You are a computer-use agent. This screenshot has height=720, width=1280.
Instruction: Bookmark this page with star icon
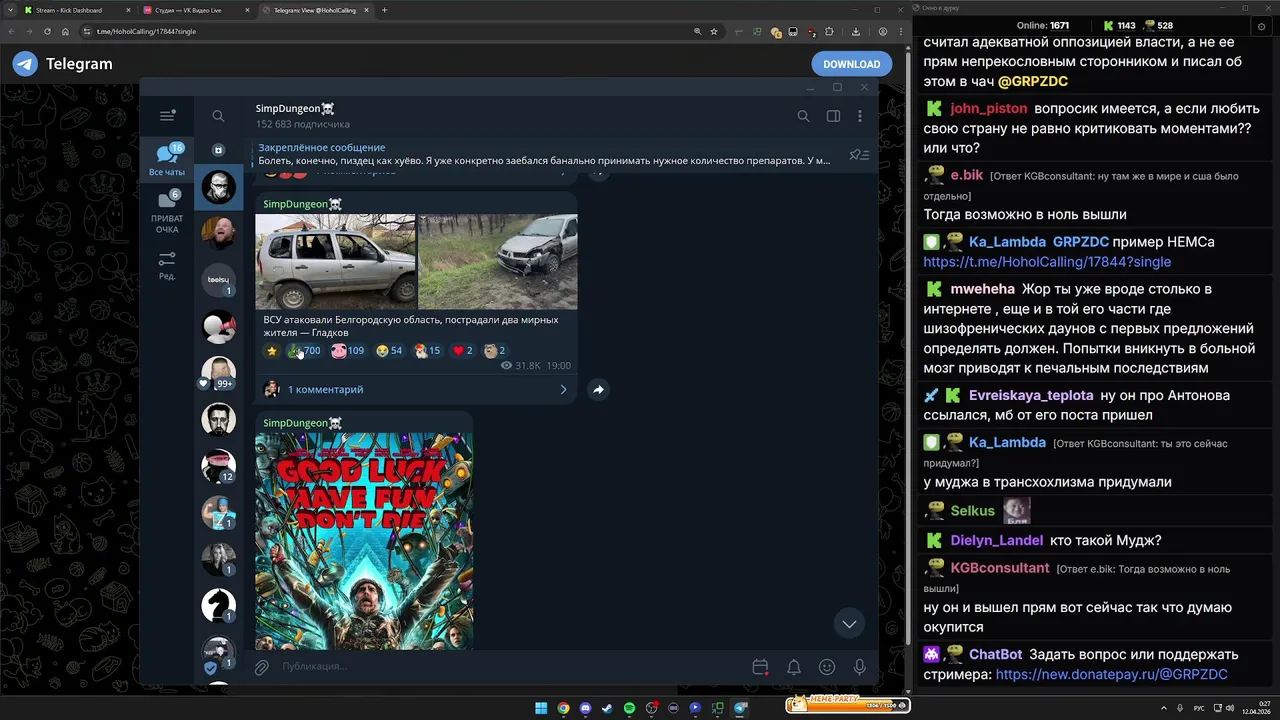tap(713, 31)
